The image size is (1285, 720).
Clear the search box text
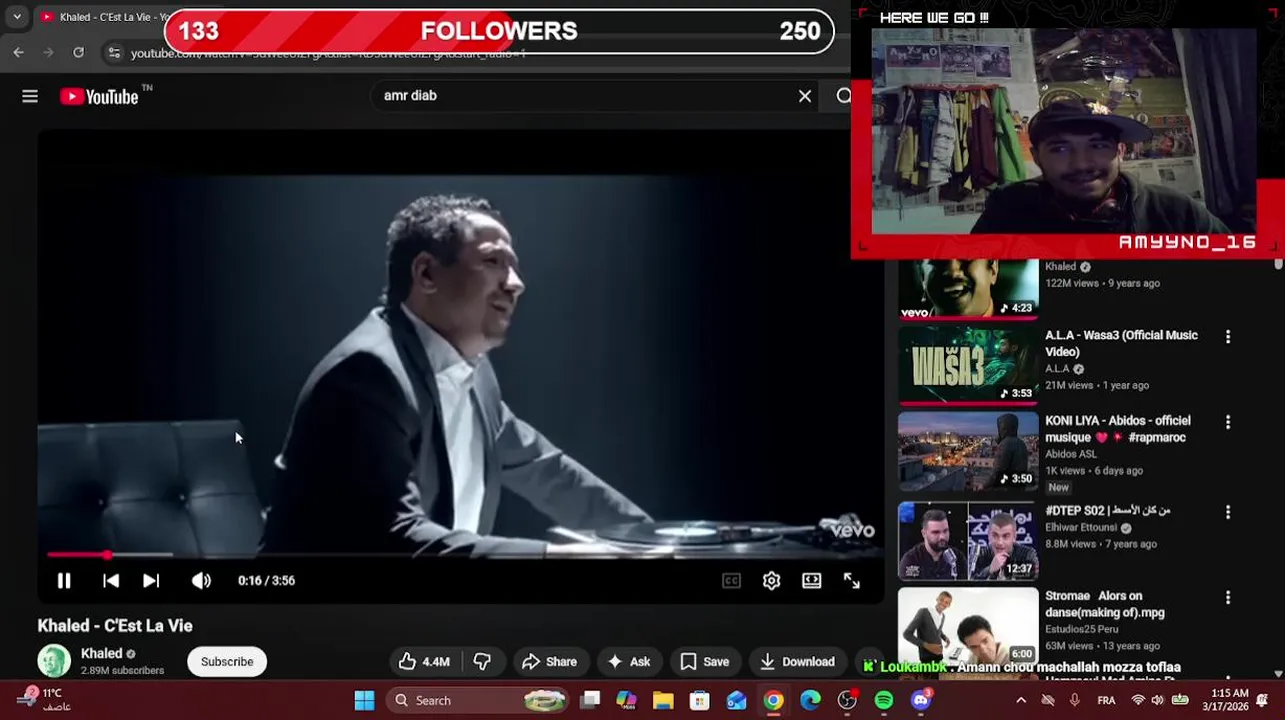pos(805,96)
